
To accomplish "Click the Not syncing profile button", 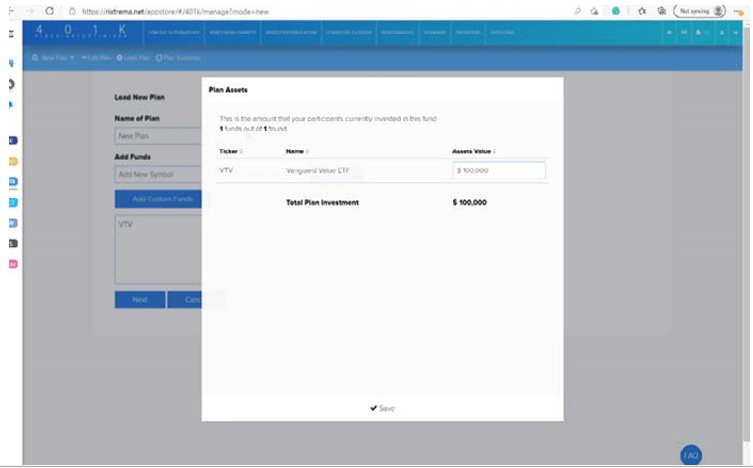I will (x=700, y=10).
